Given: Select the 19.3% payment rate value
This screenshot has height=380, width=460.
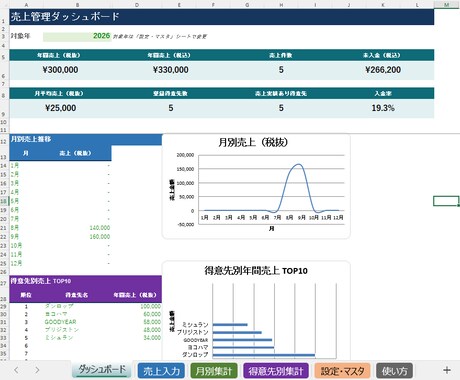Looking at the screenshot, I should tap(383, 108).
